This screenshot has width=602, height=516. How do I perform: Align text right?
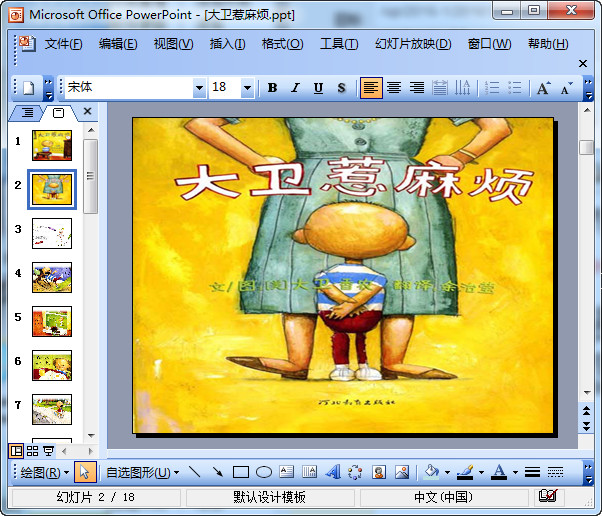click(417, 88)
